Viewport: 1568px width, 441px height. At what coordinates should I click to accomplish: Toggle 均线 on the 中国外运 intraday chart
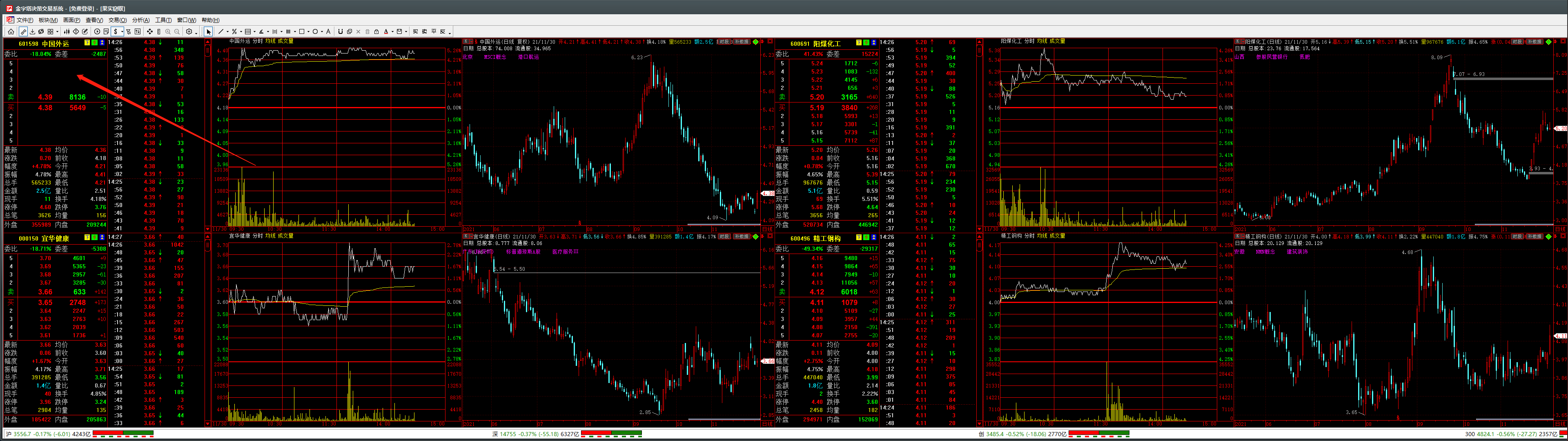pos(270,41)
